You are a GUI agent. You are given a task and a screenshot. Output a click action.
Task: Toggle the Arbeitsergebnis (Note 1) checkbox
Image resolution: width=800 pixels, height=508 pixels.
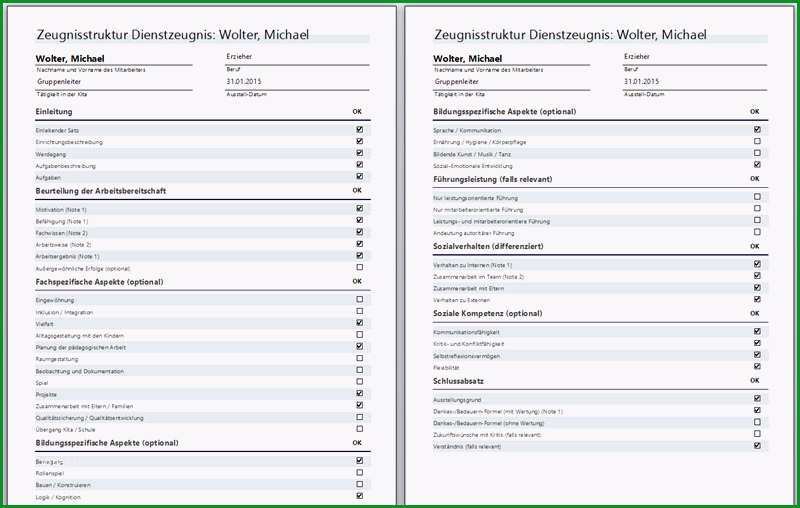point(360,256)
